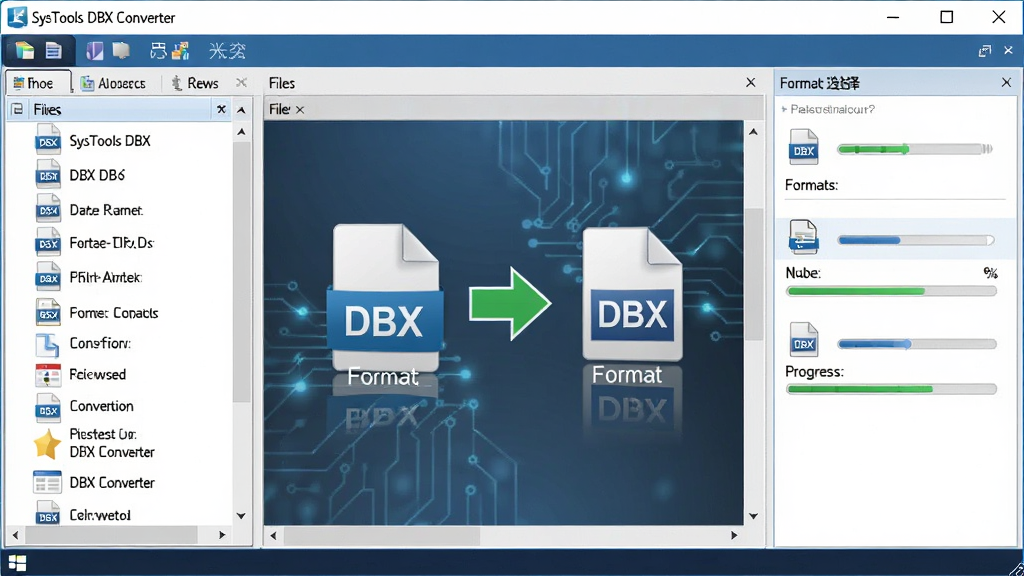
Task: Switch to the Rews tab
Action: [x=195, y=83]
